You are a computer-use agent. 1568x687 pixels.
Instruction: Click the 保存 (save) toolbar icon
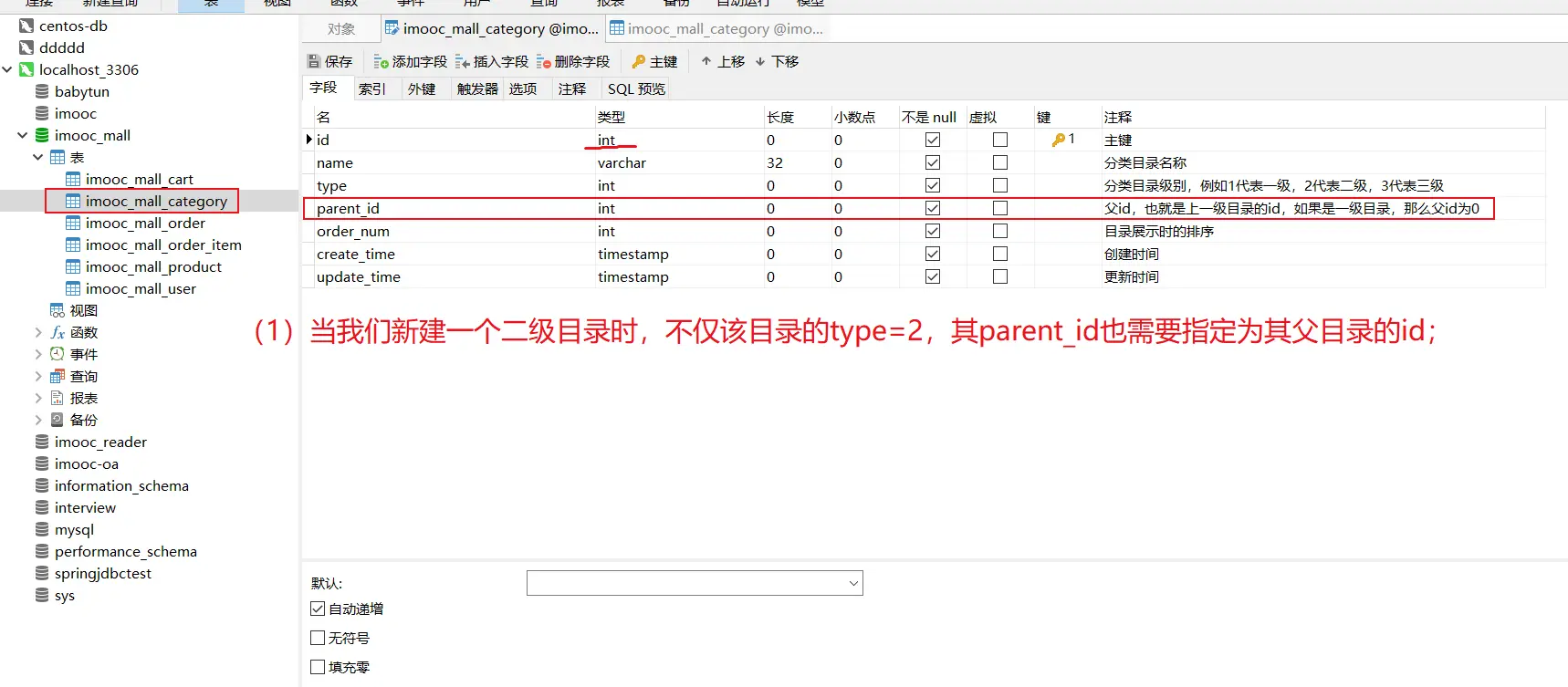(x=314, y=62)
